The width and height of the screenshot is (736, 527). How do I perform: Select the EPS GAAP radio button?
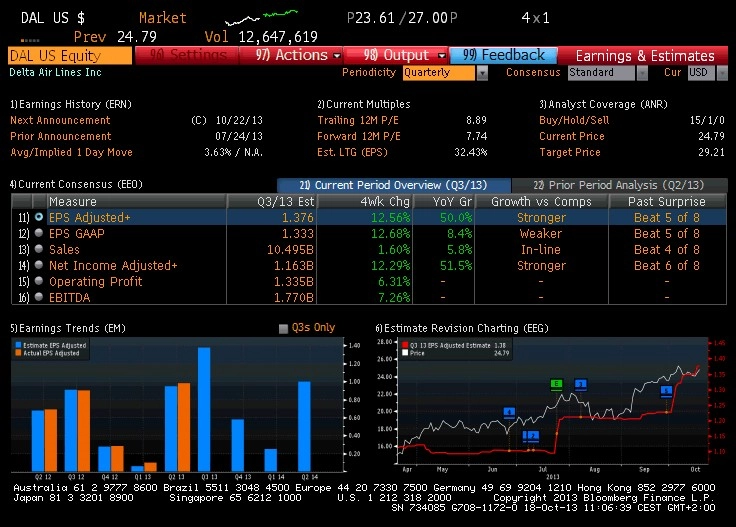39,233
